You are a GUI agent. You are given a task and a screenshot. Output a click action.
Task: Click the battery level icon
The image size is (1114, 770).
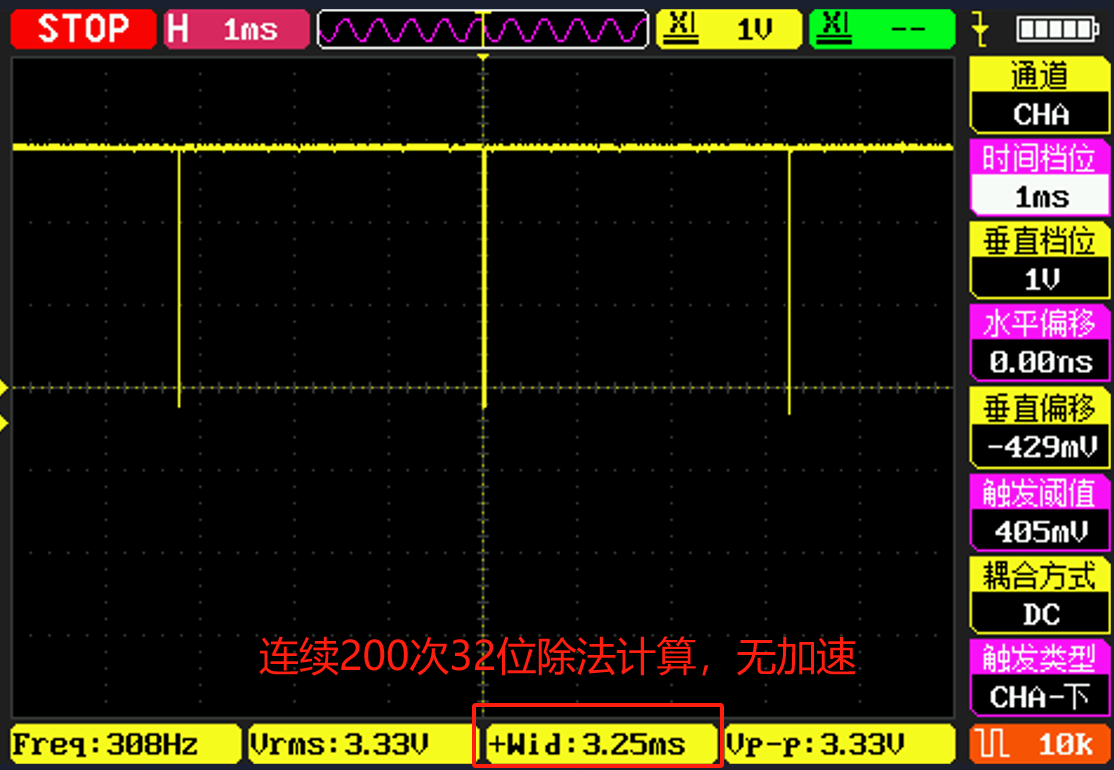[1057, 29]
